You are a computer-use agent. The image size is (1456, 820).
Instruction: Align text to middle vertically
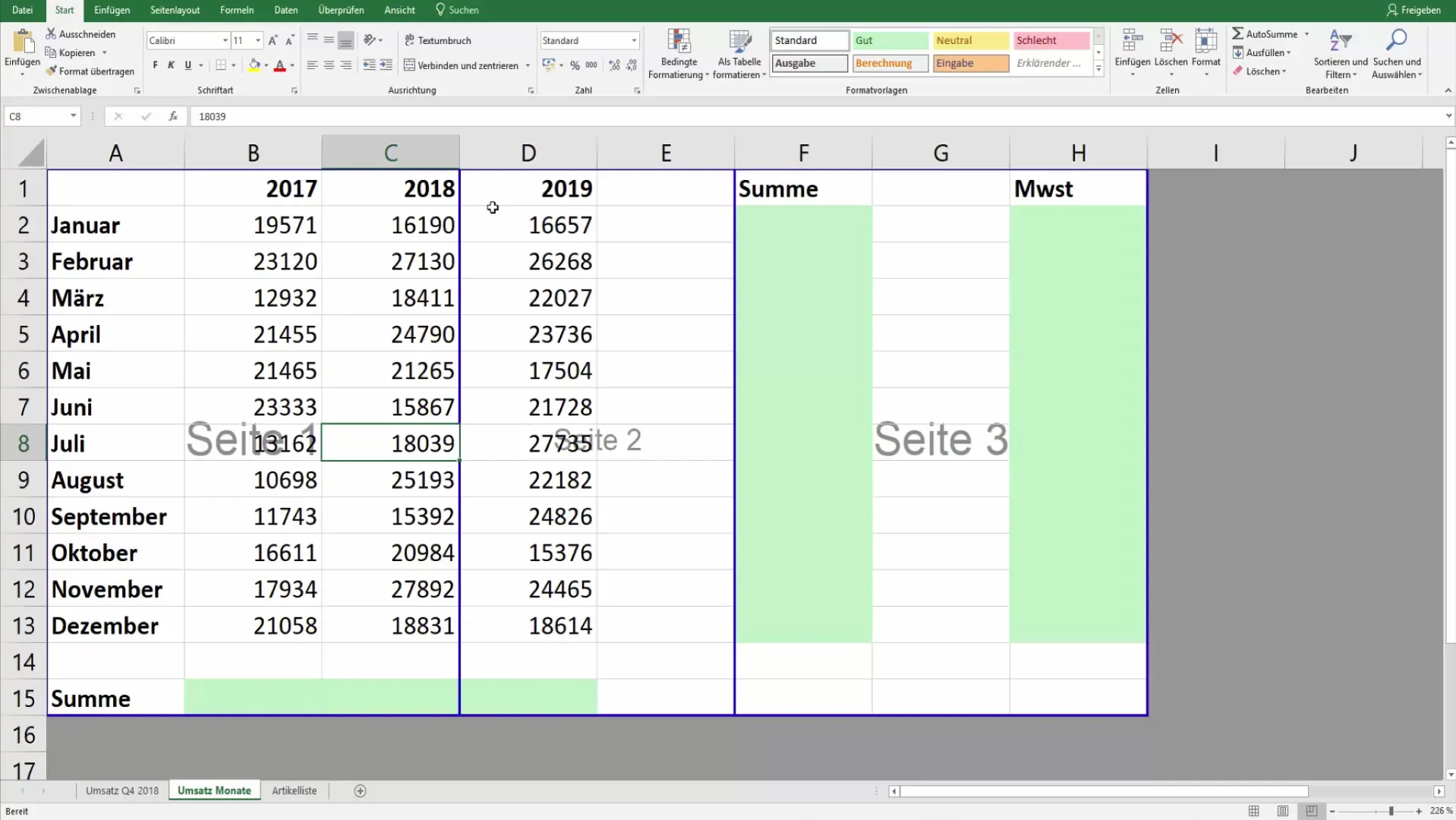click(x=329, y=39)
